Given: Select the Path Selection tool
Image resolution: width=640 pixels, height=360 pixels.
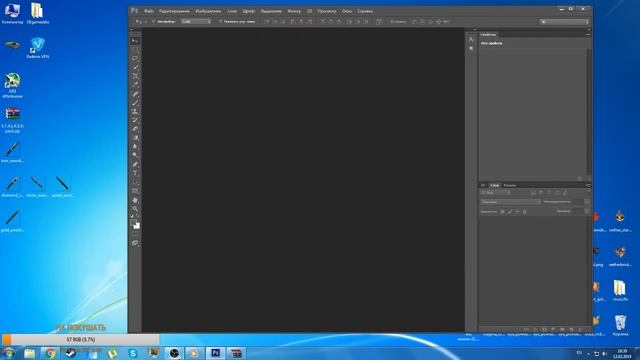Looking at the screenshot, I should (135, 182).
